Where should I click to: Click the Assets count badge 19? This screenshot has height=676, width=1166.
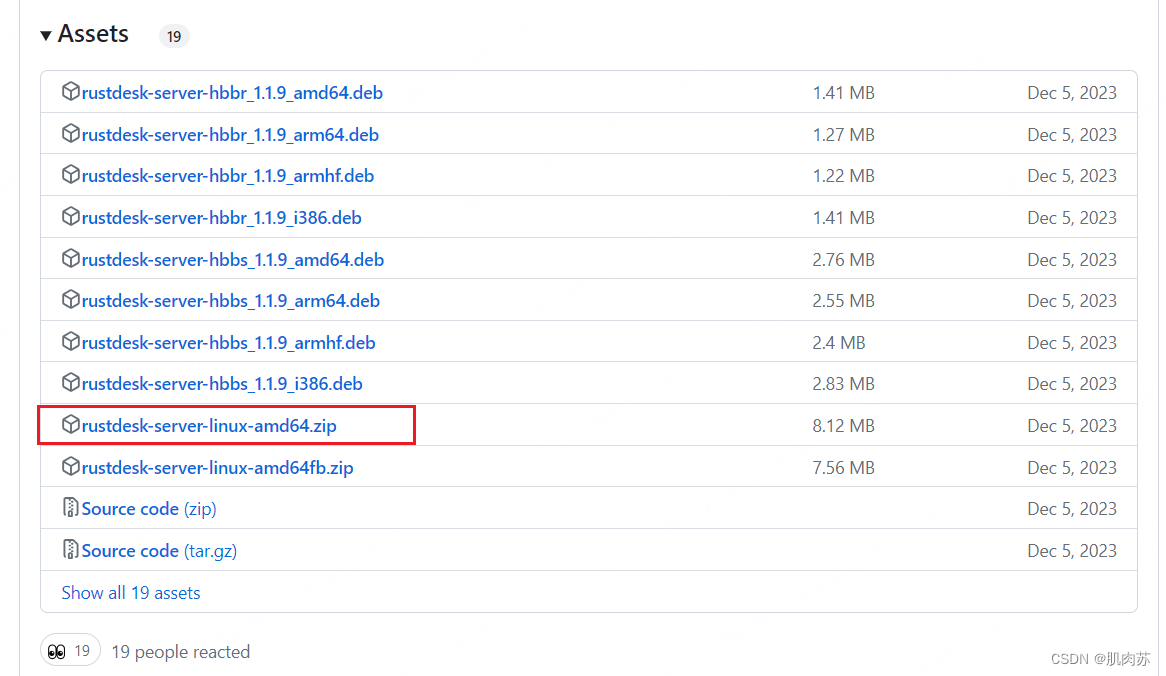click(x=174, y=36)
